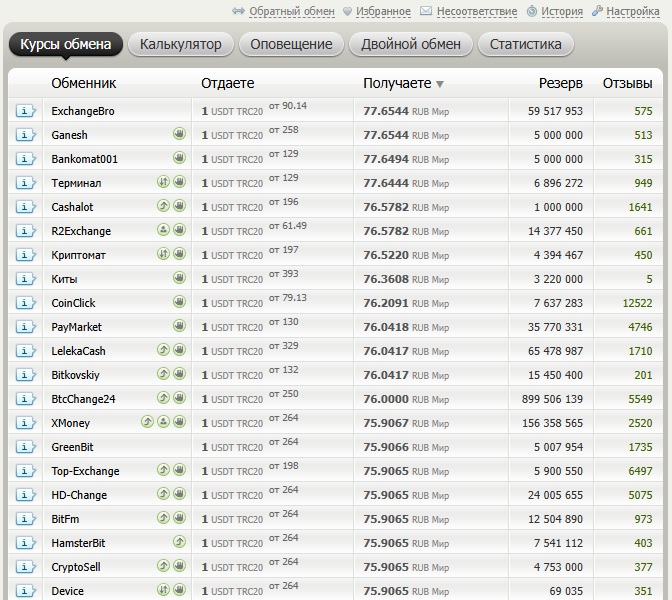Switch to the Двойной обмен tab
Viewport: 672px width, 600px height.
[411, 44]
